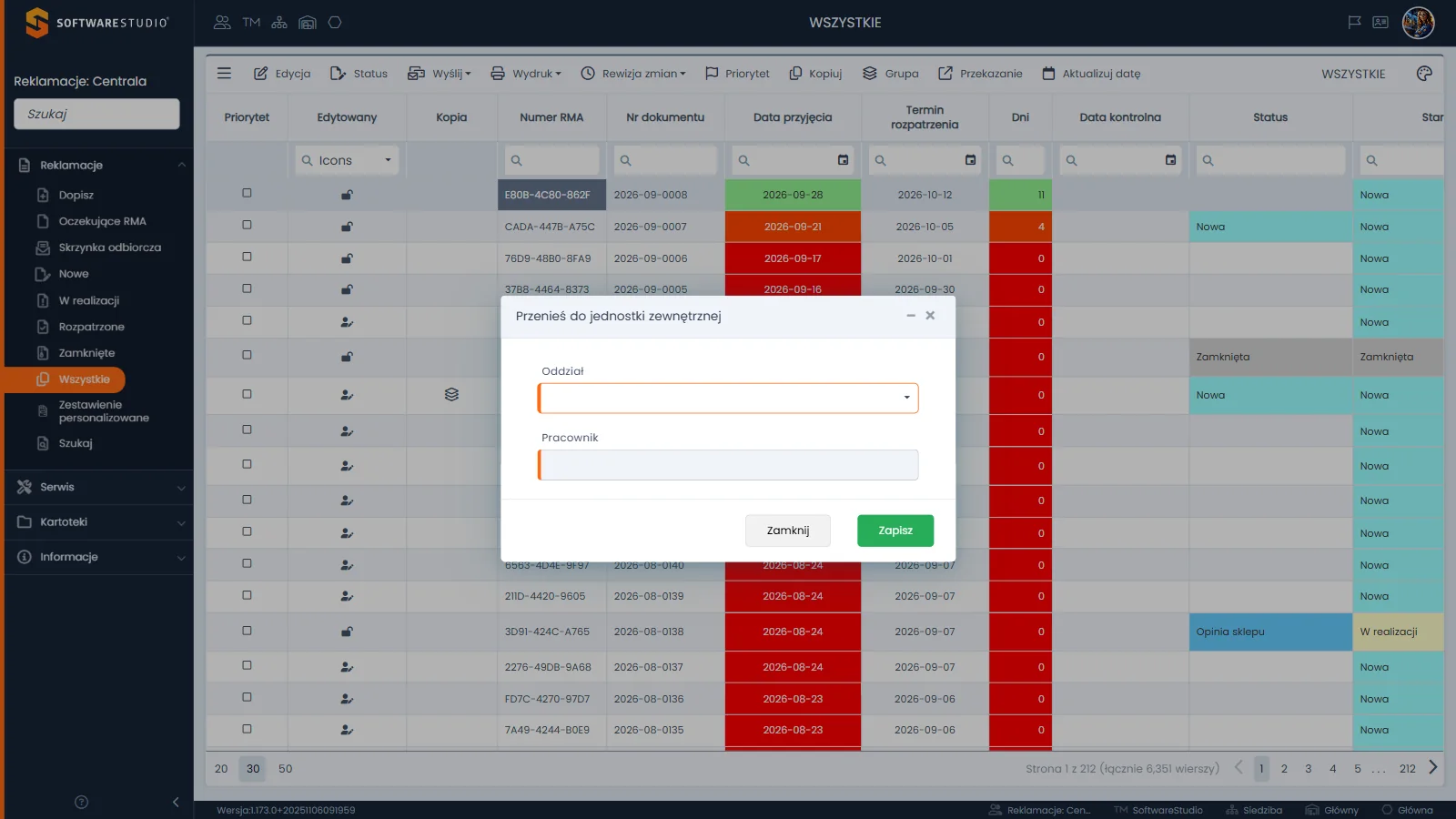This screenshot has height=819, width=1456.
Task: Open Zamknięte in sidebar
Action: [86, 353]
